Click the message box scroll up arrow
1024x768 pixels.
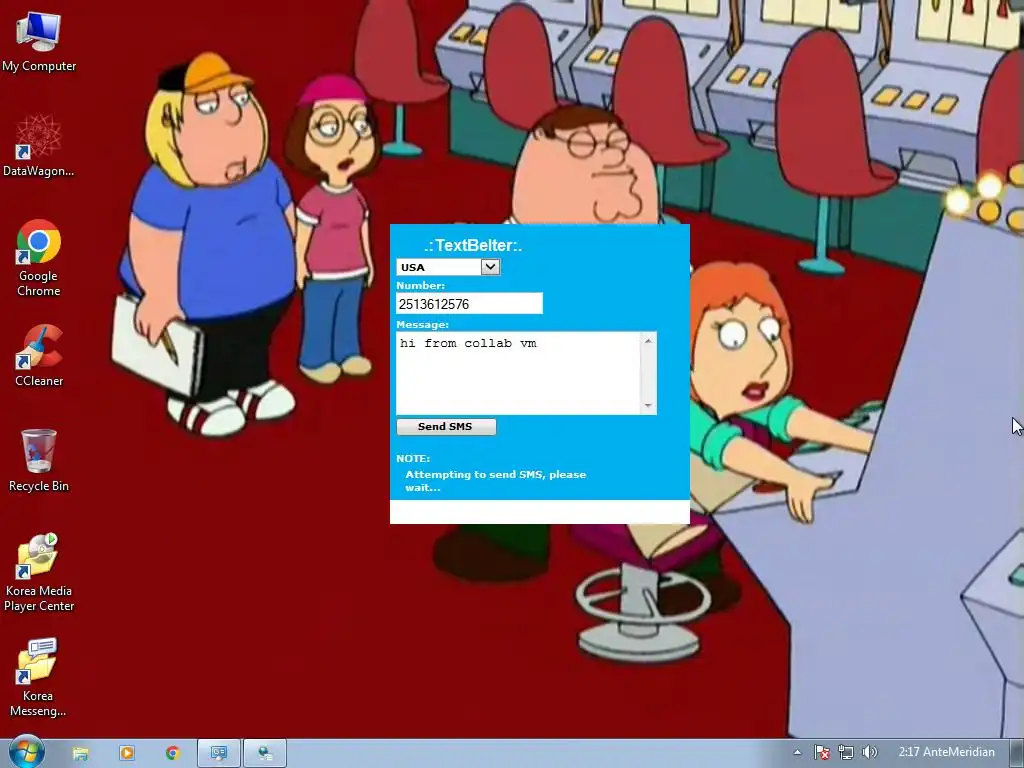pos(648,340)
